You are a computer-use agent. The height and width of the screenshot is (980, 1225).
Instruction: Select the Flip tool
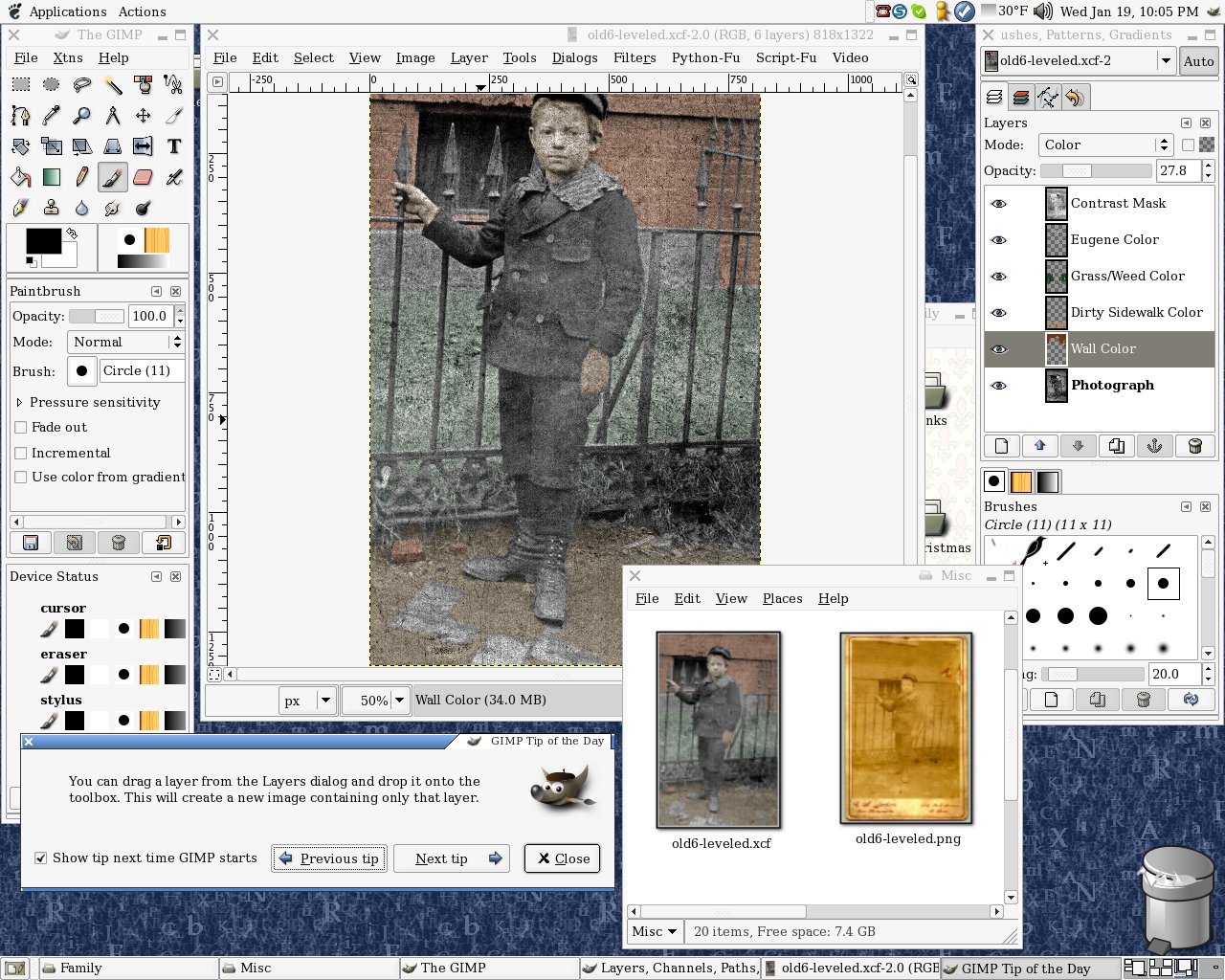pyautogui.click(x=144, y=146)
